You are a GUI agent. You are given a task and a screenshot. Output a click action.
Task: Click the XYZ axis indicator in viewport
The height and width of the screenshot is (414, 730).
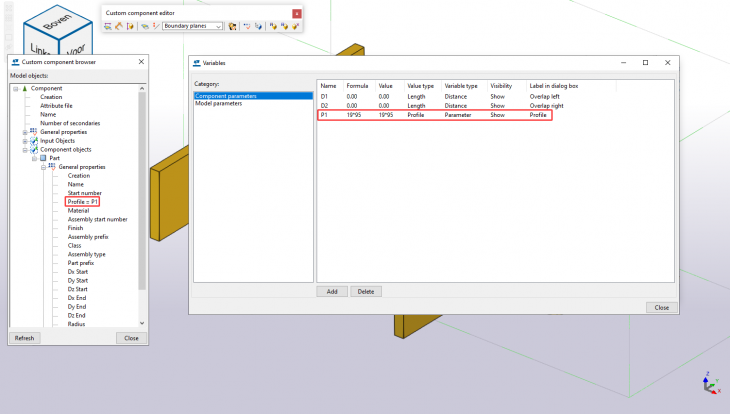[707, 385]
